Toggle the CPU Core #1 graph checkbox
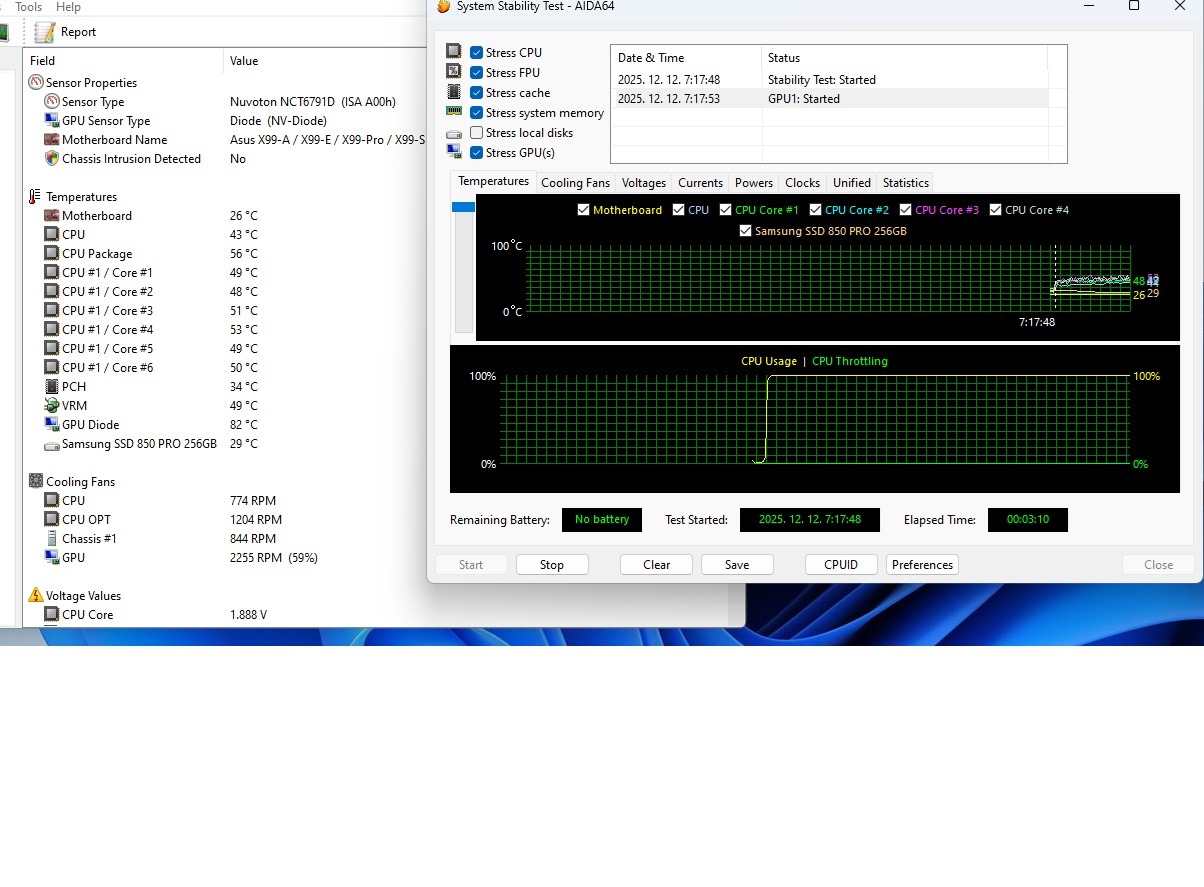Image resolution: width=1204 pixels, height=887 pixels. pos(726,210)
